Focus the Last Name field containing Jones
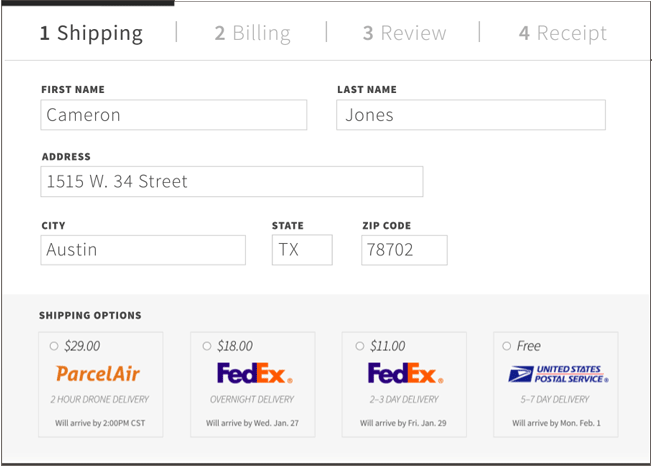Image resolution: width=652 pixels, height=474 pixels. click(471, 115)
